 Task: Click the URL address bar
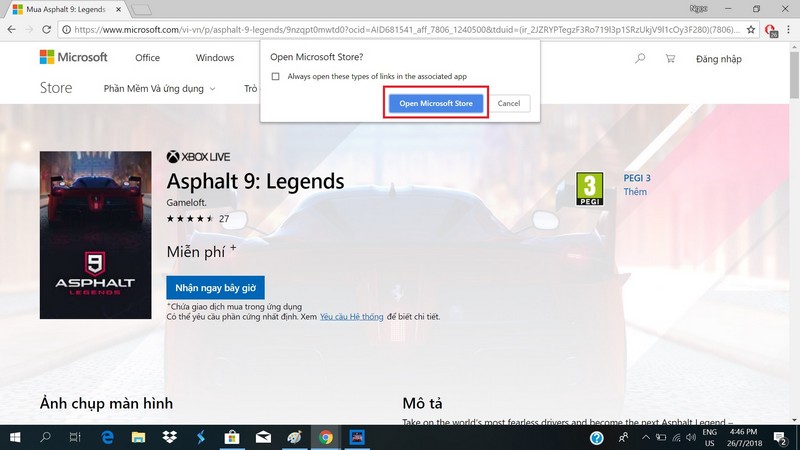[407, 30]
